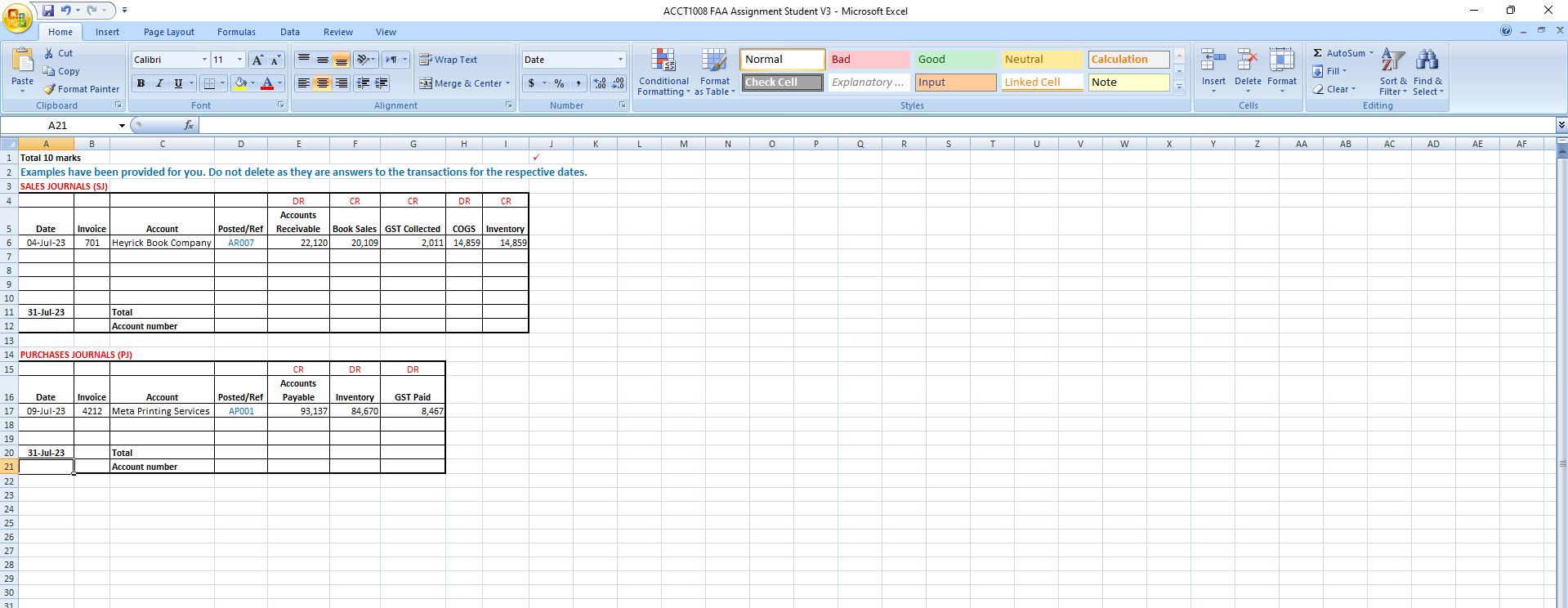Toggle Center horizontal alignment
This screenshot has height=608, width=1568.
(323, 83)
